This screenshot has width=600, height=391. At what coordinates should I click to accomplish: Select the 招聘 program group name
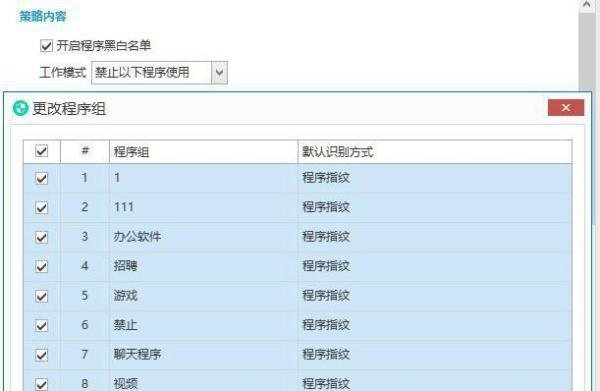point(125,266)
